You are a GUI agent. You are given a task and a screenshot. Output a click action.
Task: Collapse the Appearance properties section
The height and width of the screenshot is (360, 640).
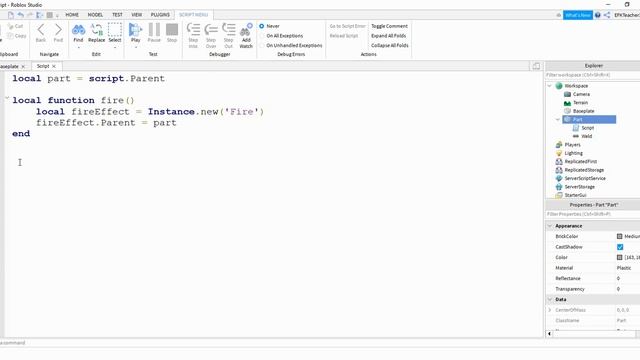pos(549,226)
